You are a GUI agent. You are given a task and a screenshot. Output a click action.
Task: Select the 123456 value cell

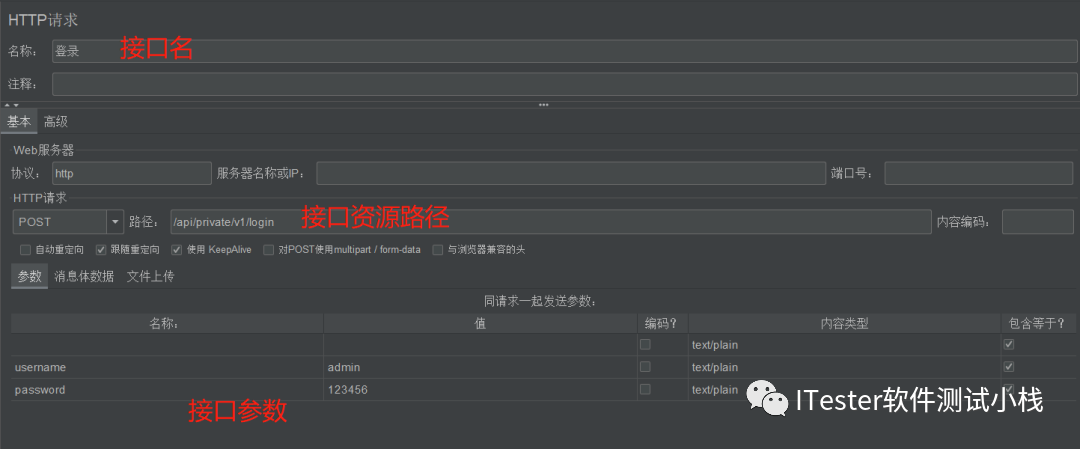point(481,390)
